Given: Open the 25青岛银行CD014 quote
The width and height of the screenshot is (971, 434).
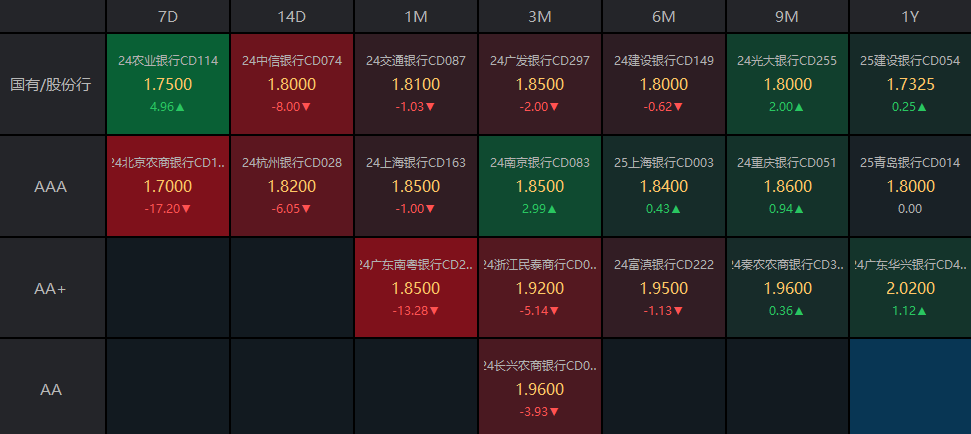Looking at the screenshot, I should pyautogui.click(x=910, y=186).
